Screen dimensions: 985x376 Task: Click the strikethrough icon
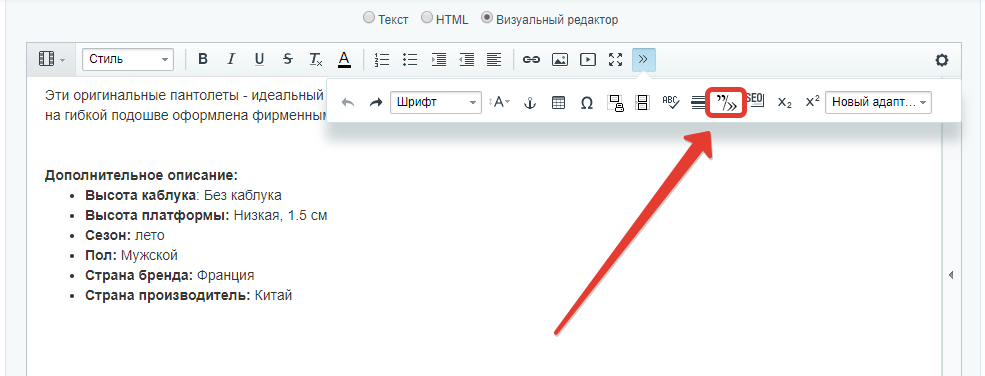[288, 60]
